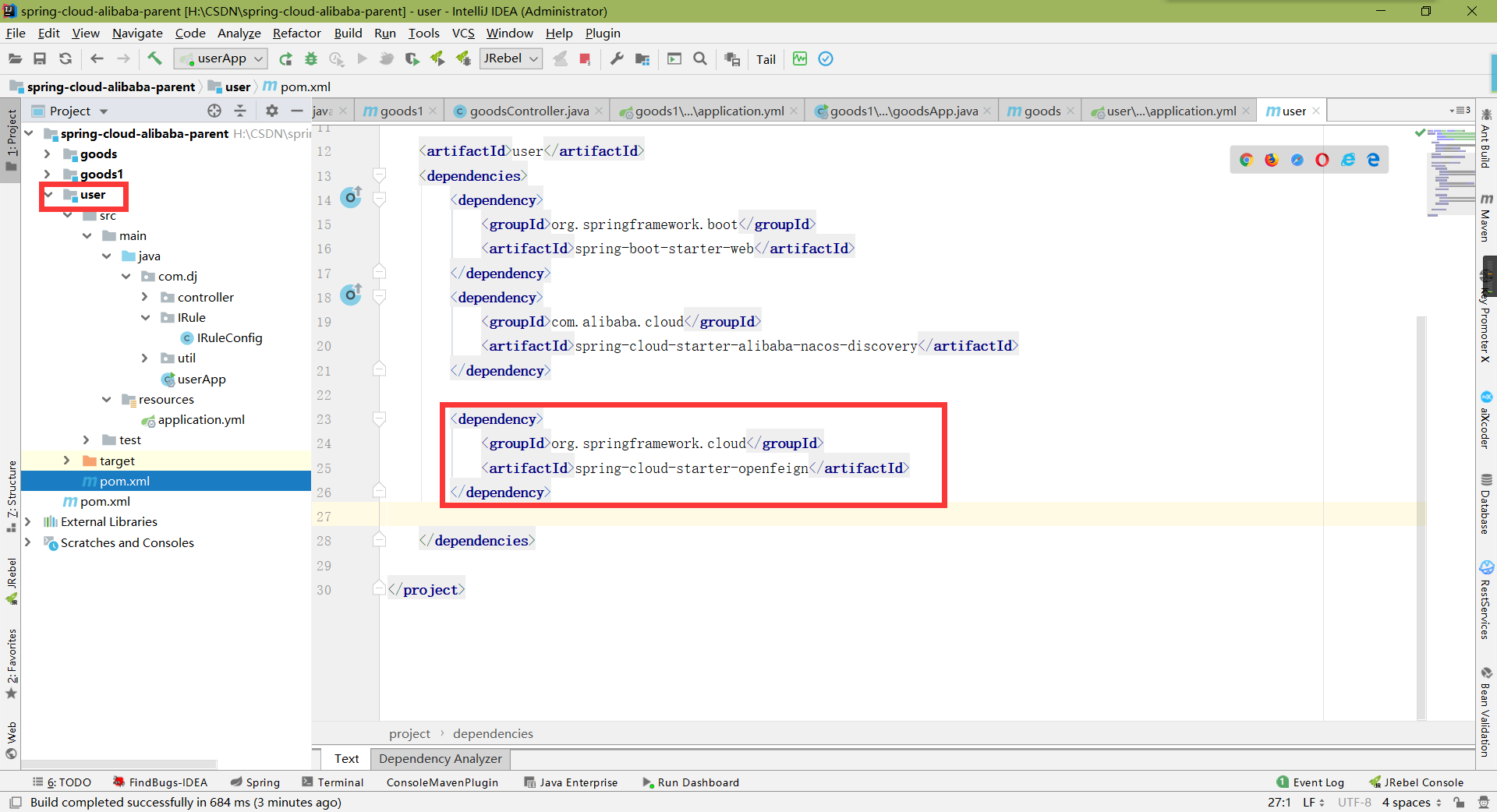
Task: Hide the Project panel with minus icon
Action: (x=297, y=111)
